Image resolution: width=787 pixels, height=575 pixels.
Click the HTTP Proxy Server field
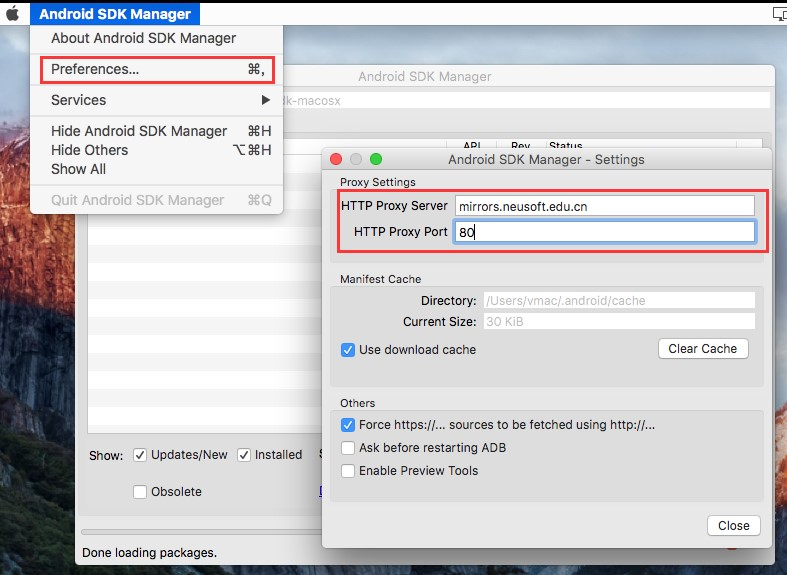point(604,206)
